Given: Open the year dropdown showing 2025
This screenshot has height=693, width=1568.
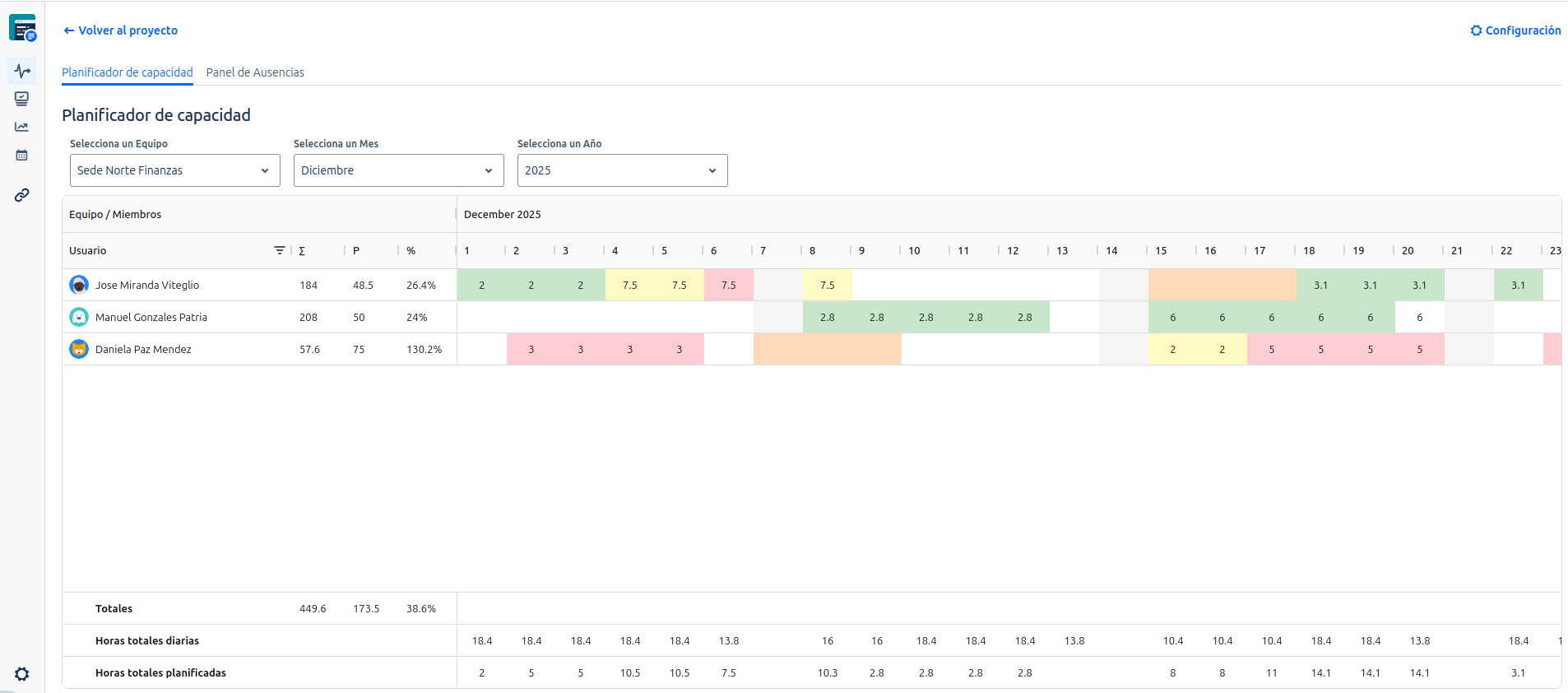Looking at the screenshot, I should coord(622,170).
